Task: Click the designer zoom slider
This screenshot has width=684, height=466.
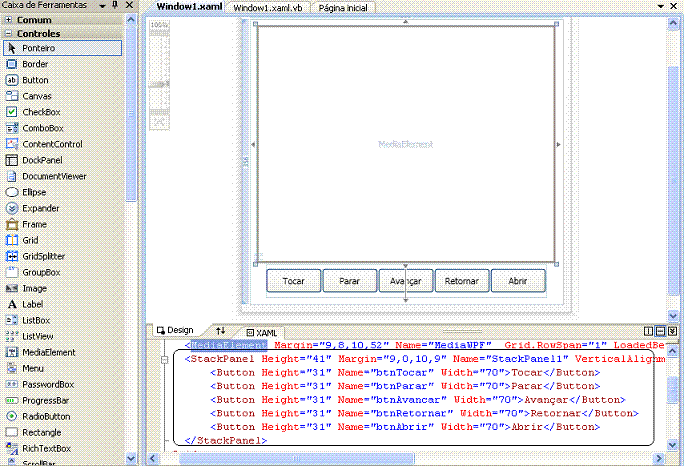Action: pos(159,85)
